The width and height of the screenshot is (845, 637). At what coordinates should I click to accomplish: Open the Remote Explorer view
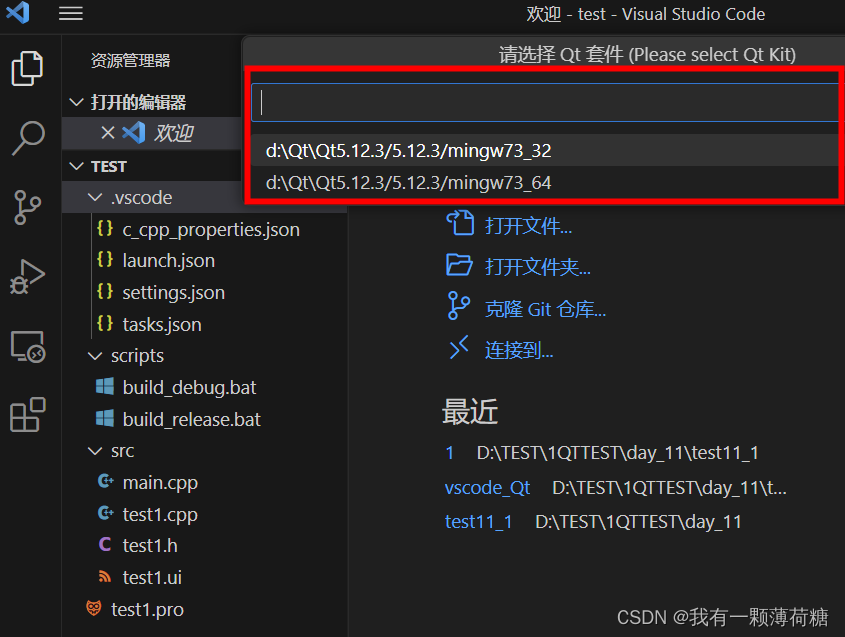click(27, 346)
